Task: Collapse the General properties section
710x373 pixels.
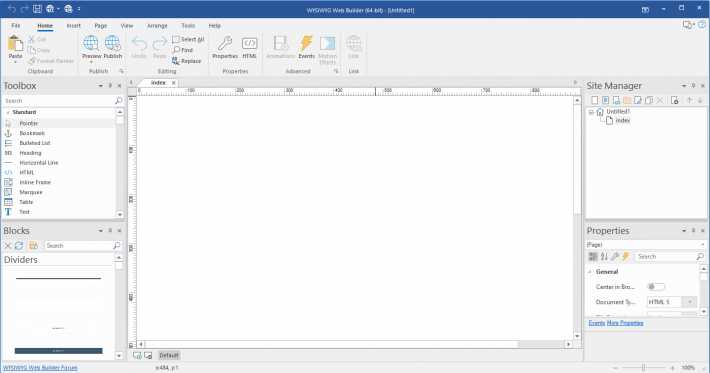Action: [x=590, y=272]
